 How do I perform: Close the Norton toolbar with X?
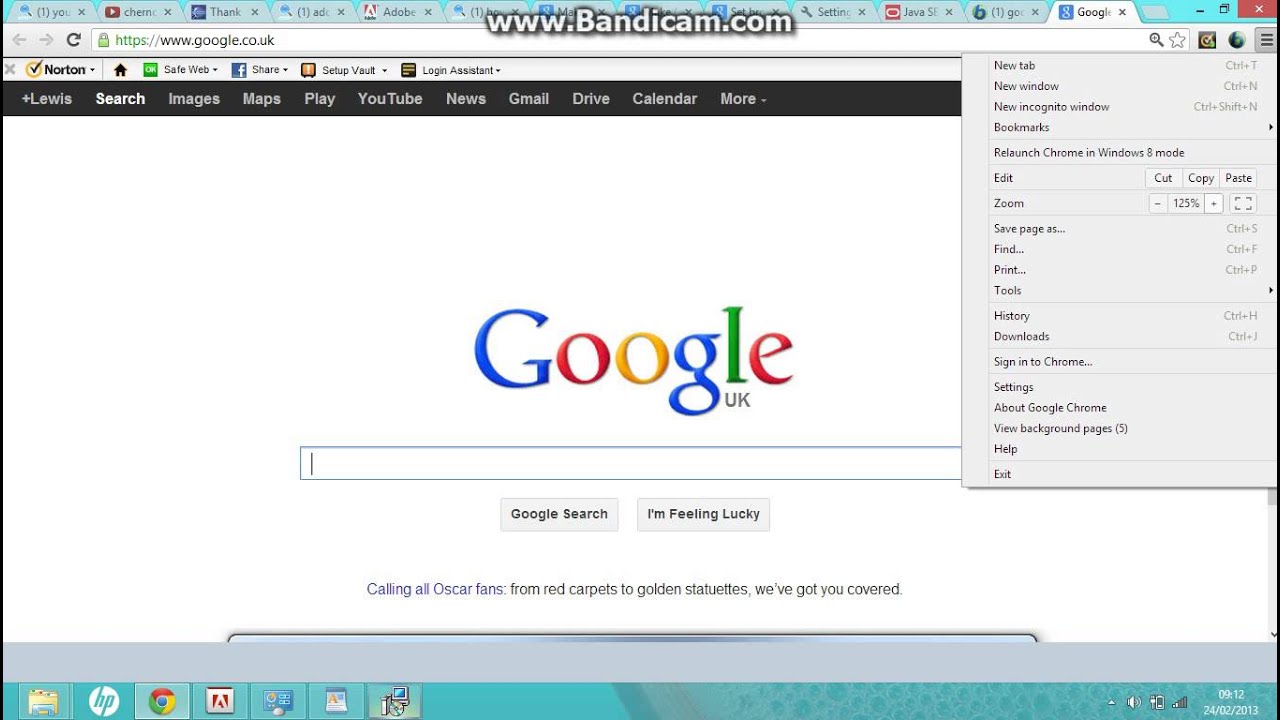coord(10,70)
